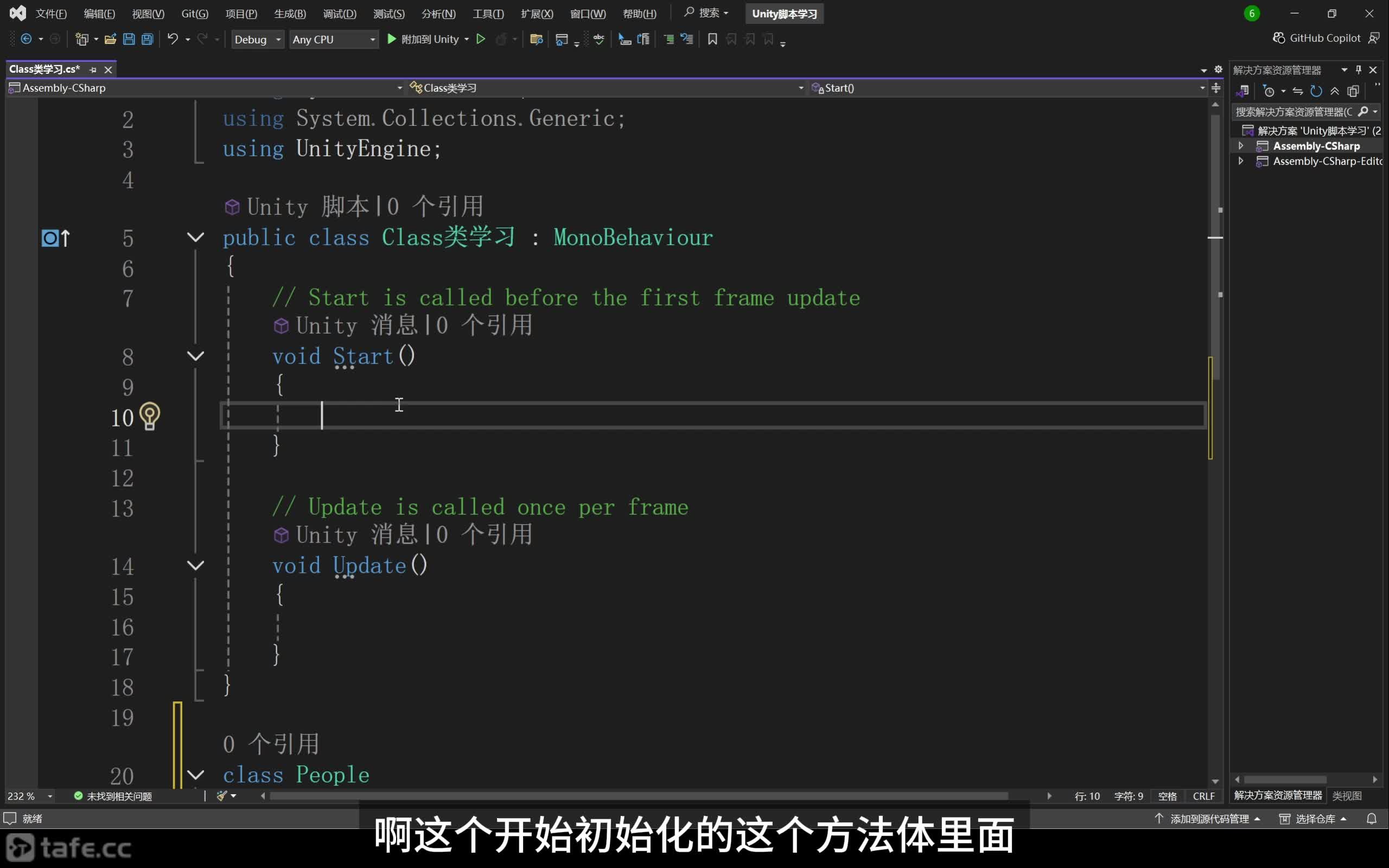Click the 未找到相关问题 status indicator
Image resolution: width=1389 pixels, height=868 pixels.
(113, 796)
